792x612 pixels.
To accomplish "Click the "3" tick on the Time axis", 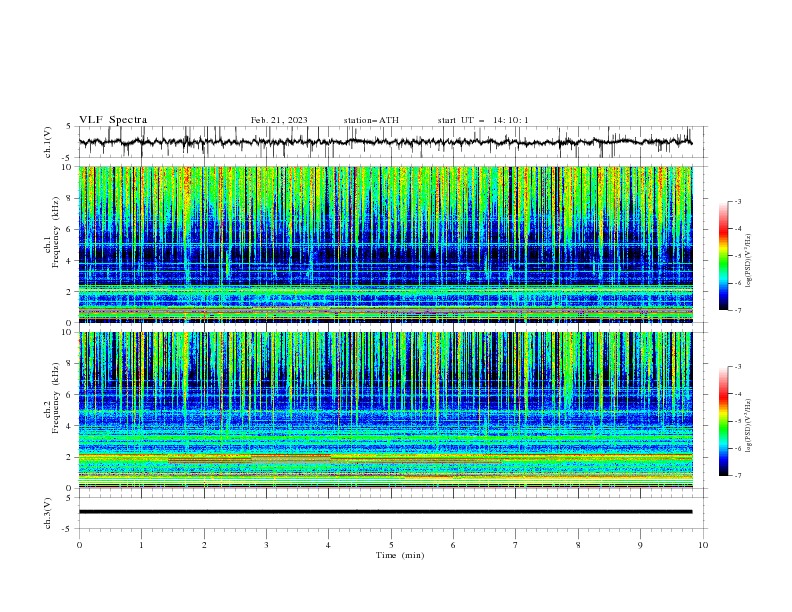I will coord(266,545).
